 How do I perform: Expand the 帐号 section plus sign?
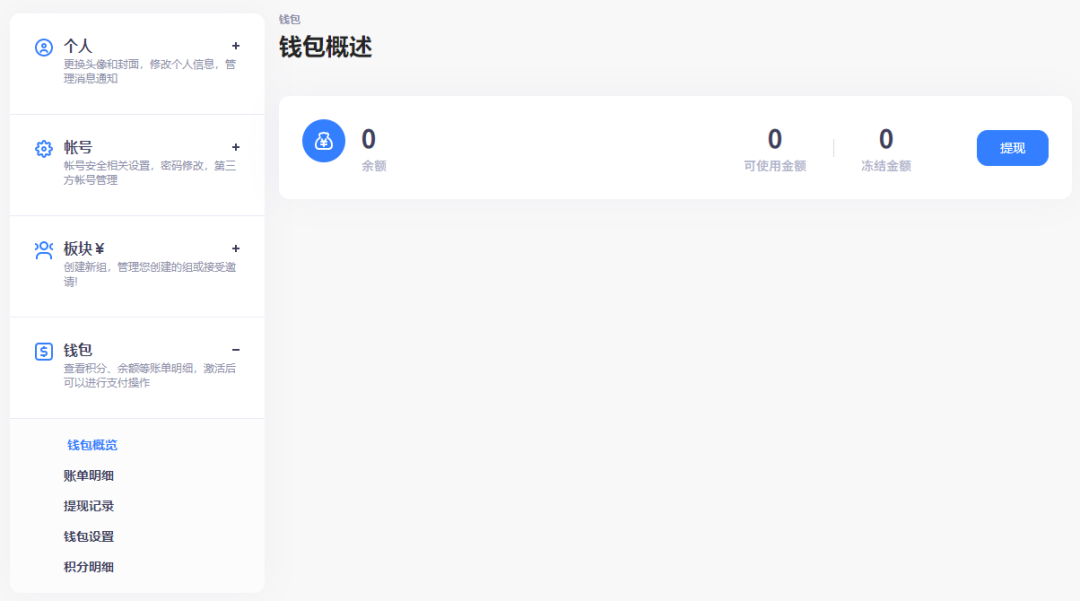click(236, 147)
